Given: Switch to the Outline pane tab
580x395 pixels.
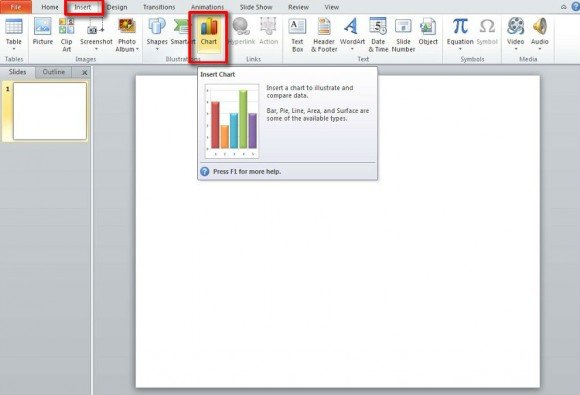Looking at the screenshot, I should pos(54,72).
